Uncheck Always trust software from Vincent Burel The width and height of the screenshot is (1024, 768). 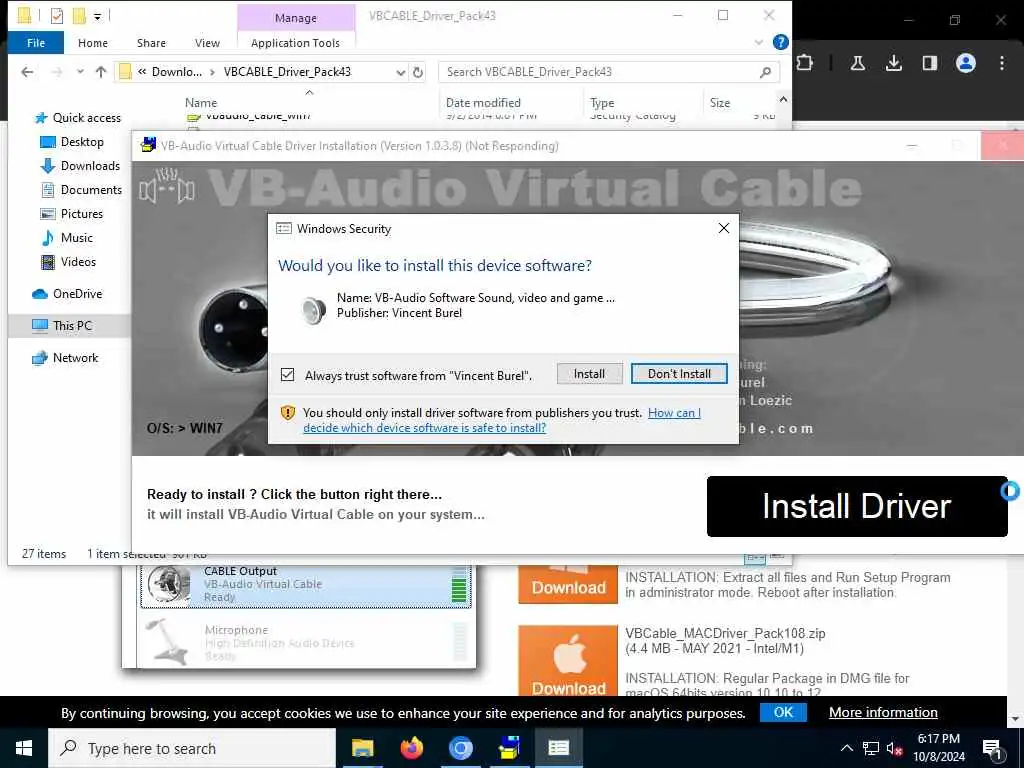[x=287, y=375]
